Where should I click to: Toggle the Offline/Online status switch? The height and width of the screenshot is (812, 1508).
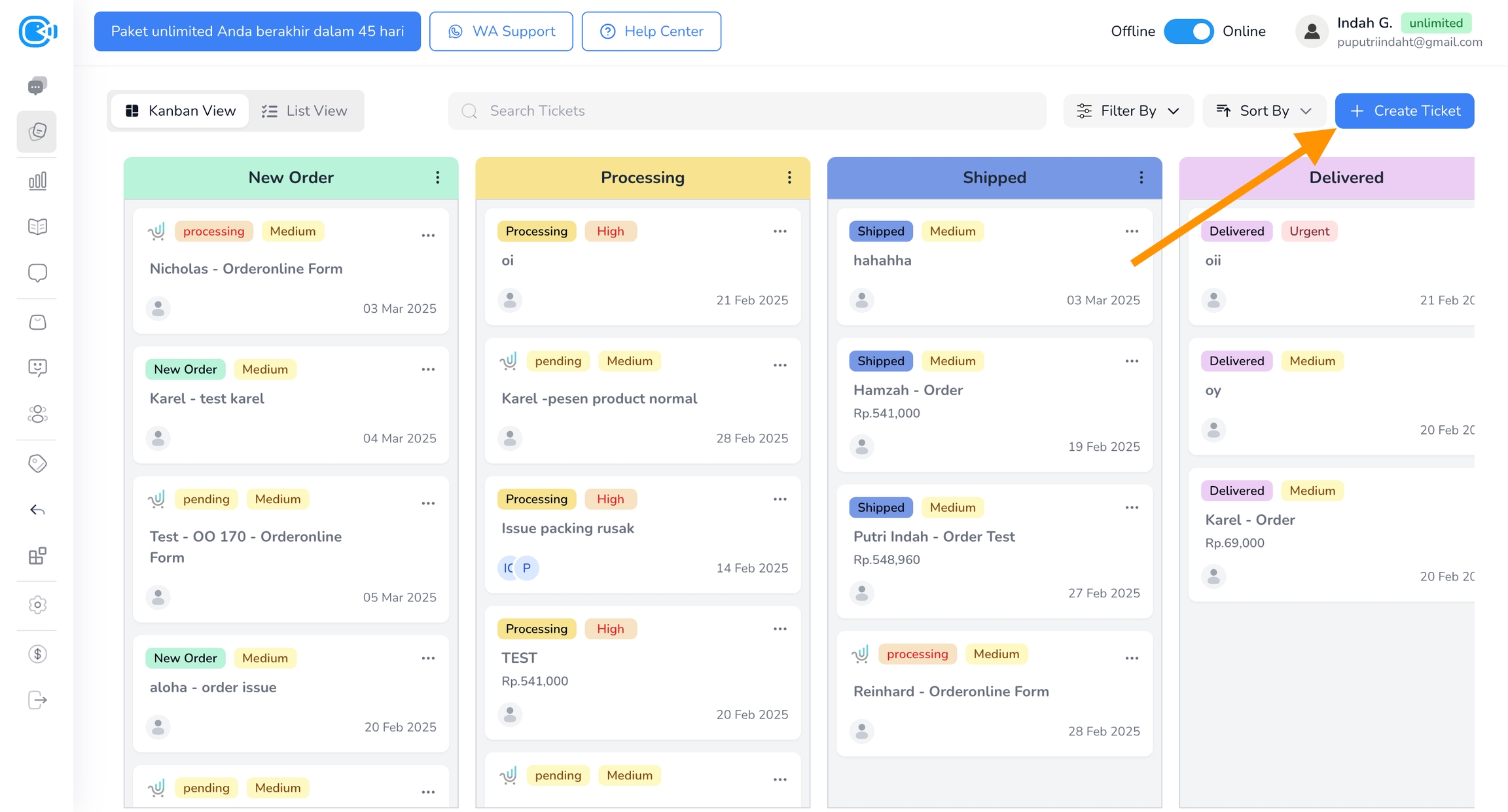(x=1188, y=31)
